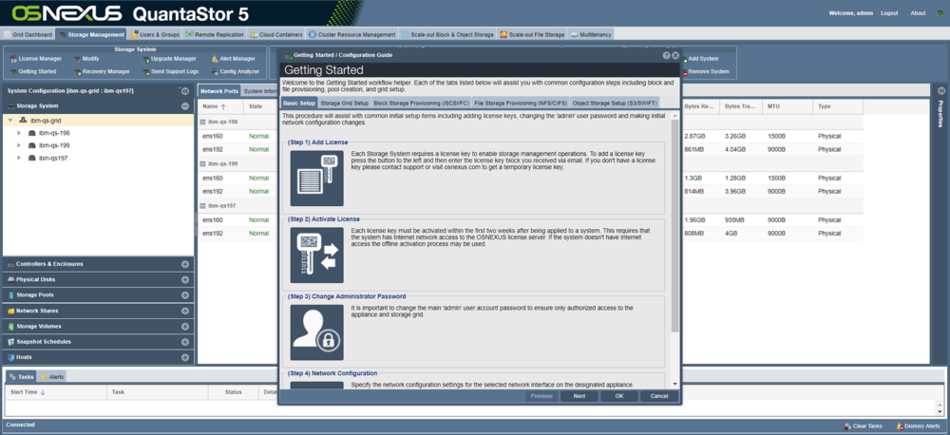Open the Cloud Containers tab
Viewport: 950px width, 435px height.
point(276,35)
